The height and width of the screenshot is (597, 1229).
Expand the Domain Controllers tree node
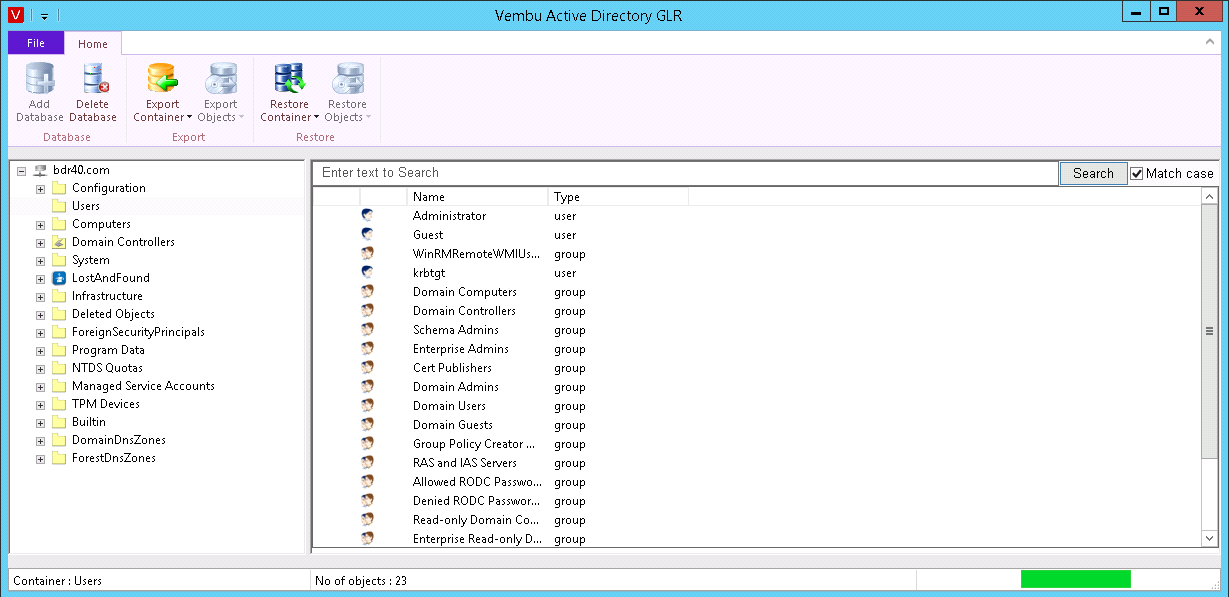point(40,242)
